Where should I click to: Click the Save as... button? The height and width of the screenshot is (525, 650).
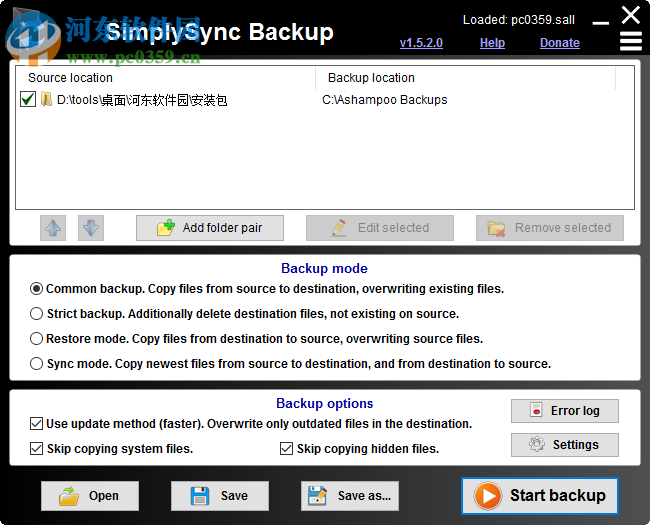350,496
